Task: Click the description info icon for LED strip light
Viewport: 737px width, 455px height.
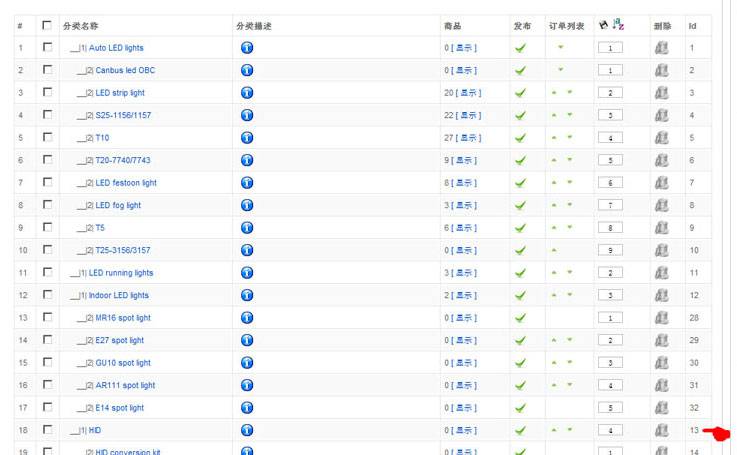Action: (x=247, y=93)
